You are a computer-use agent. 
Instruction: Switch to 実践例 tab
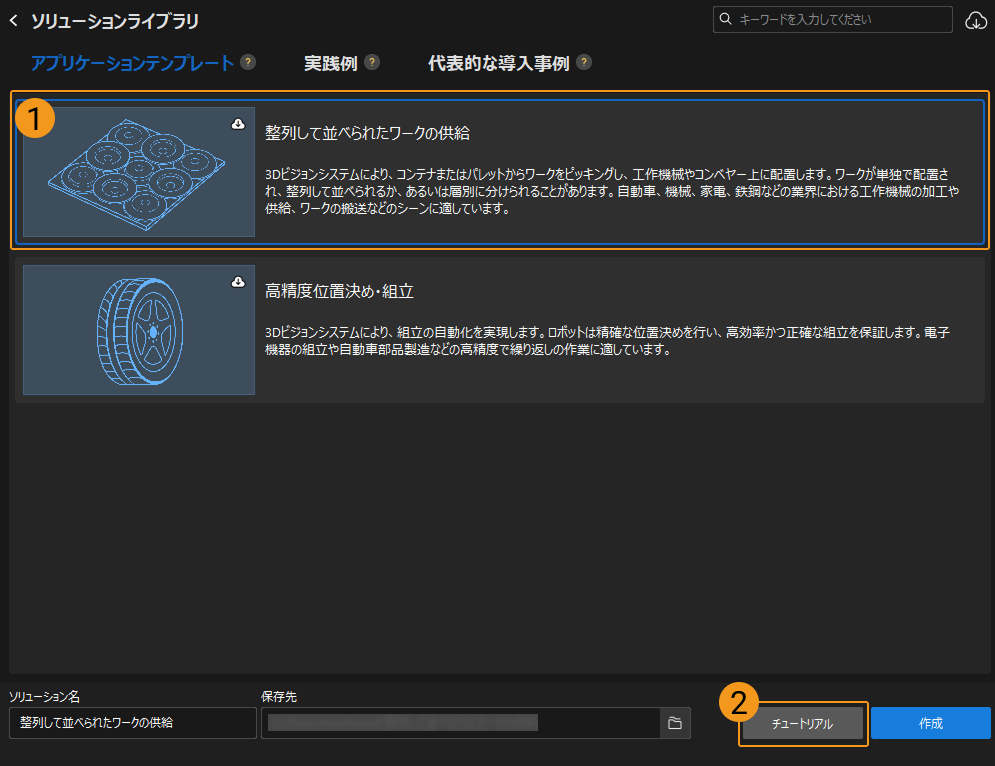coord(331,63)
